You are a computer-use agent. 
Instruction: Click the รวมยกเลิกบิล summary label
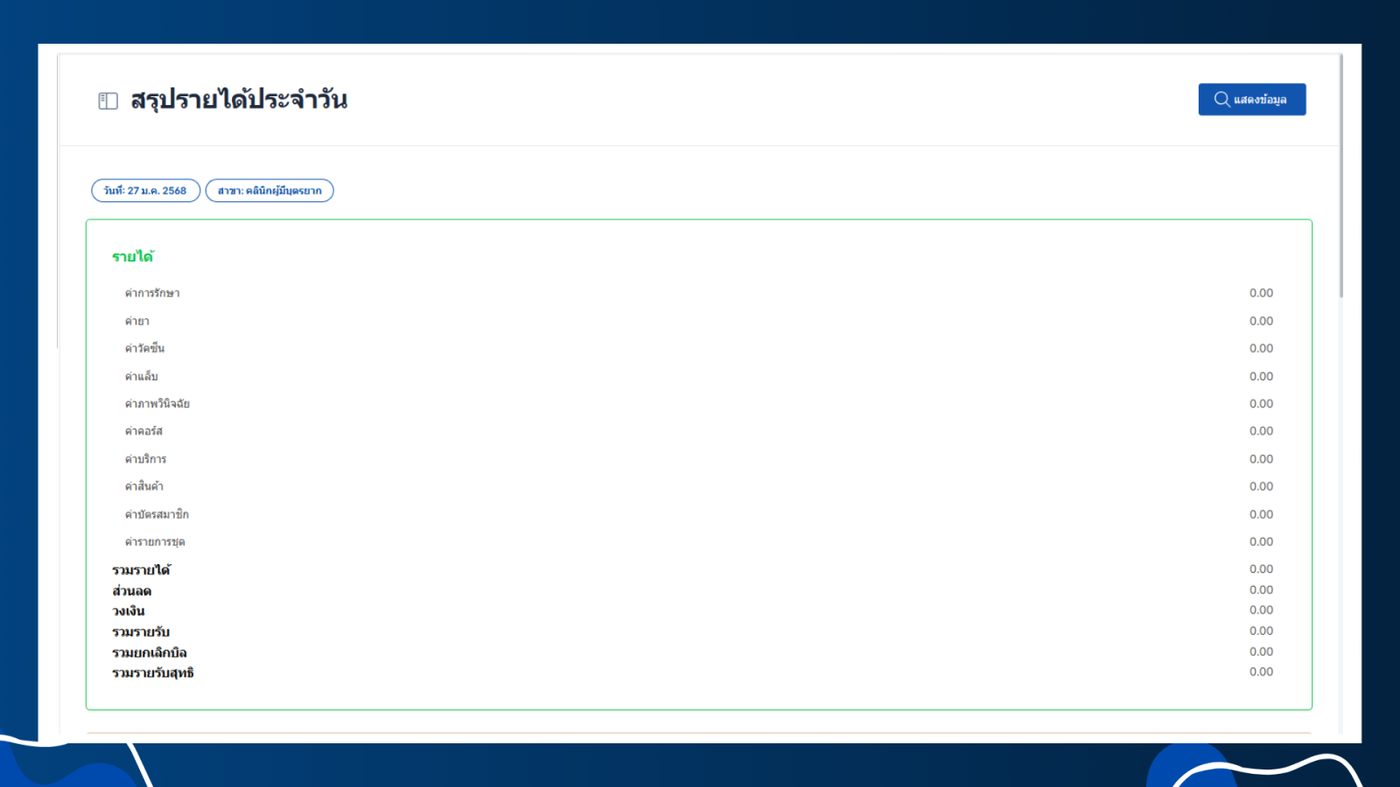click(150, 653)
